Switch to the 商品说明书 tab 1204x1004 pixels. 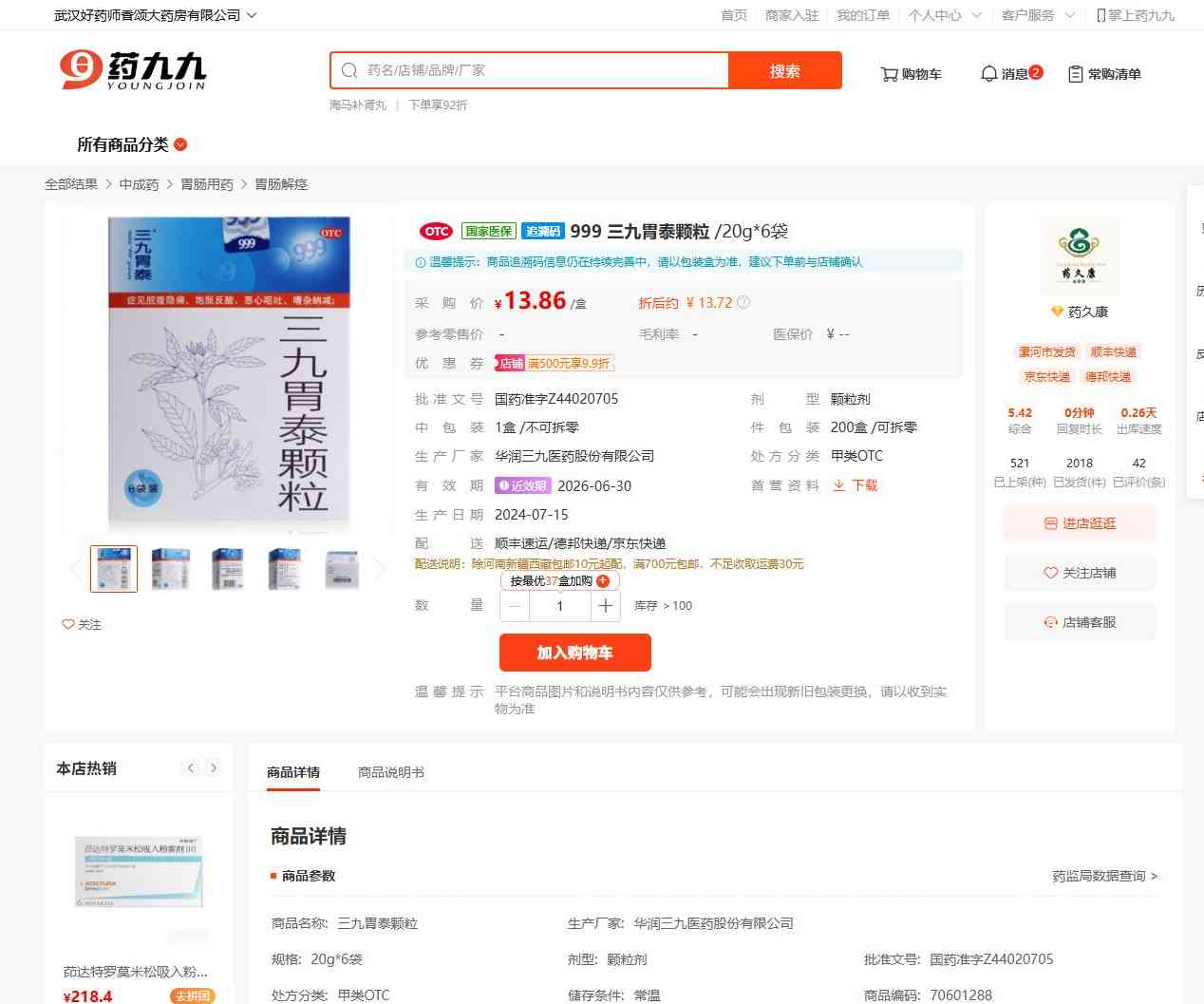[x=391, y=772]
